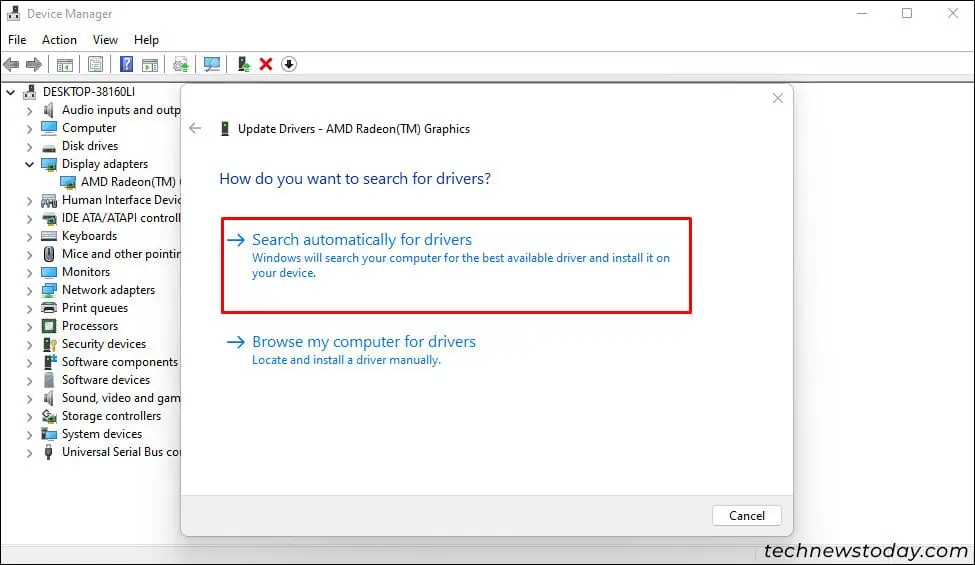Select the Processors label
975x565 pixels.
[x=90, y=326]
